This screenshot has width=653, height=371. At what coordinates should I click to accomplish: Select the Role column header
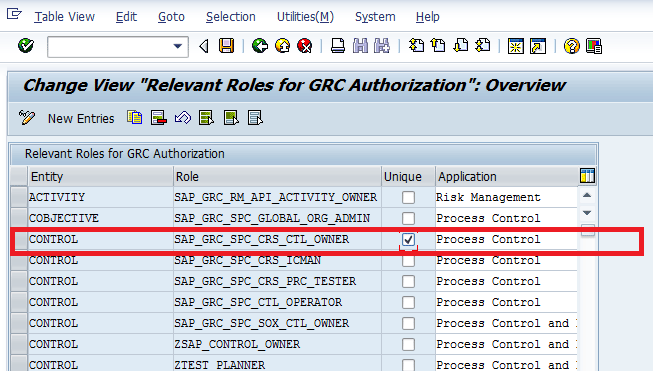(x=277, y=176)
